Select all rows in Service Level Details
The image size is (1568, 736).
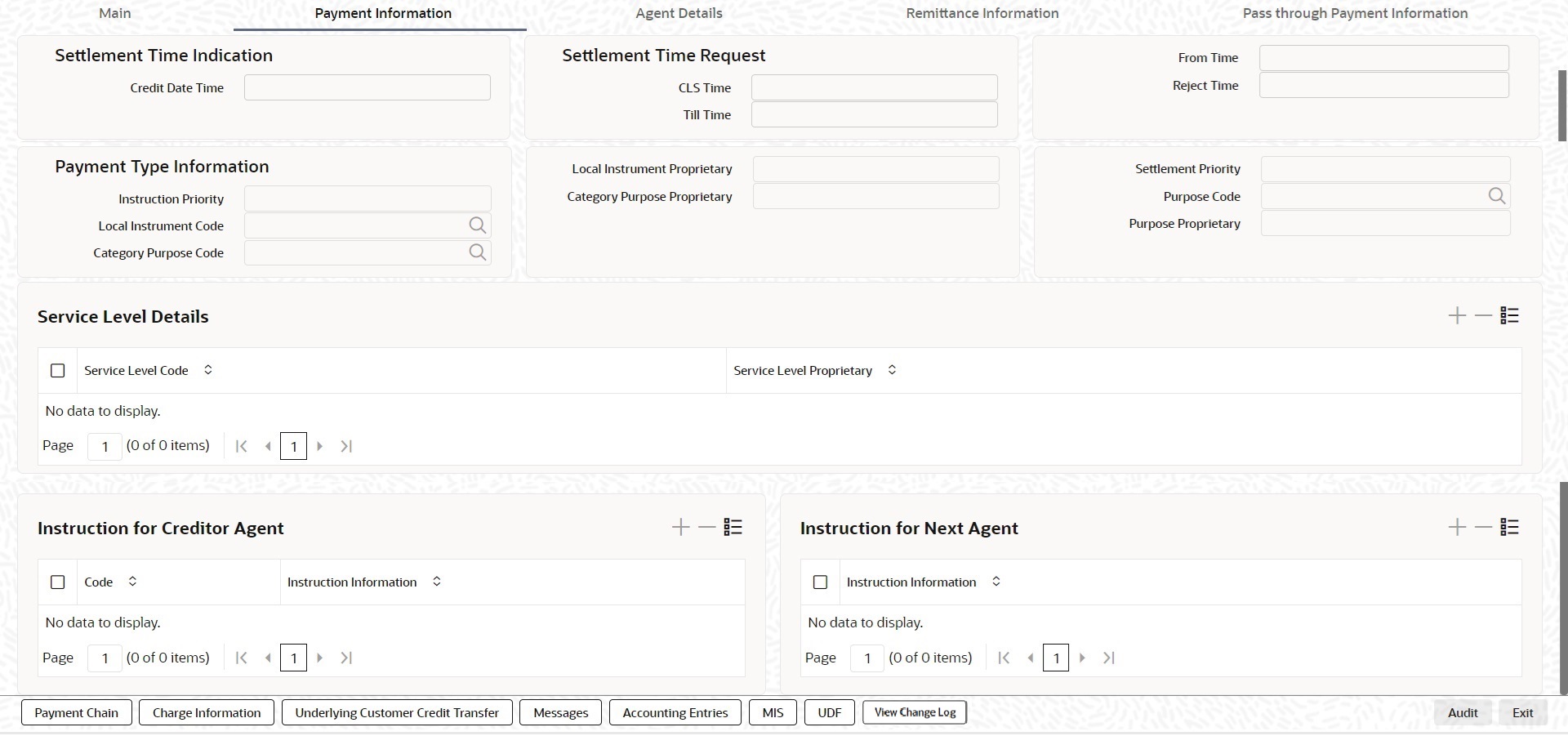(x=57, y=371)
